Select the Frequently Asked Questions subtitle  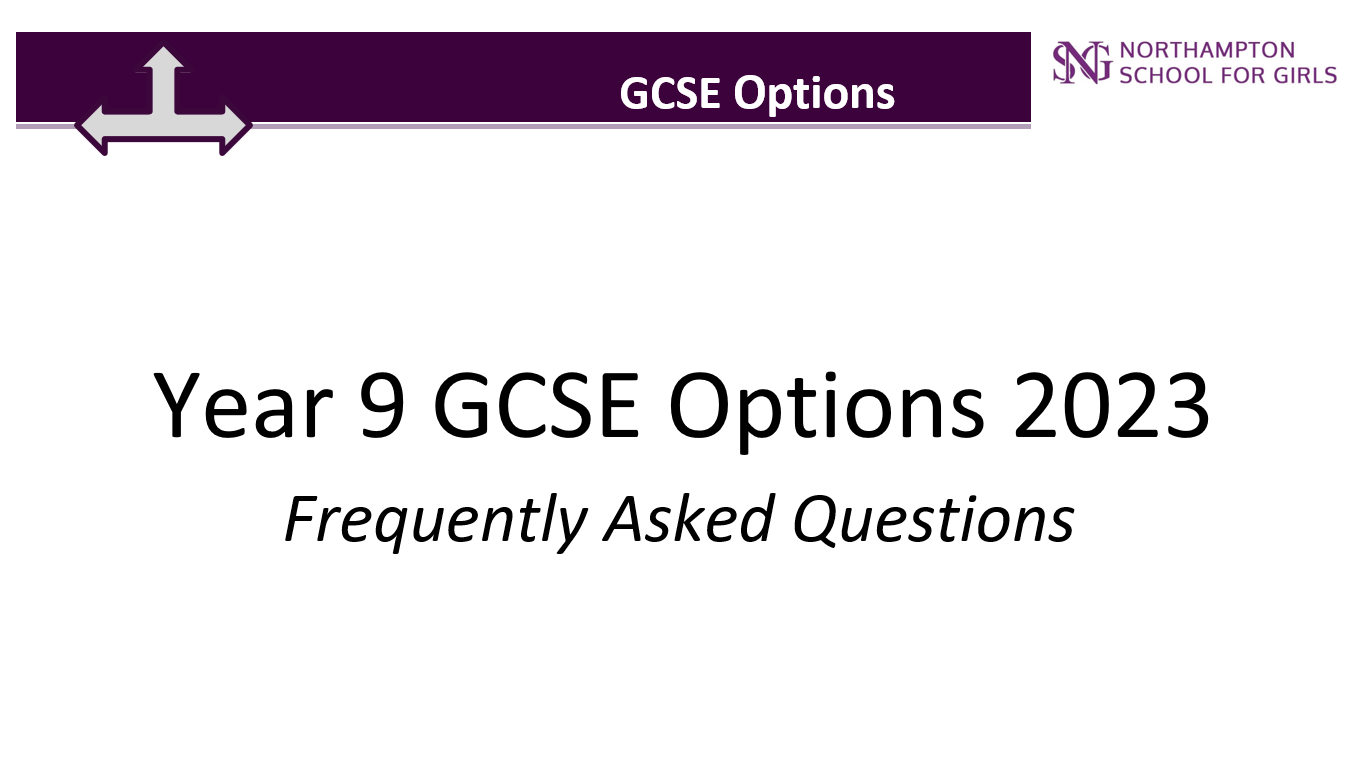[x=680, y=521]
